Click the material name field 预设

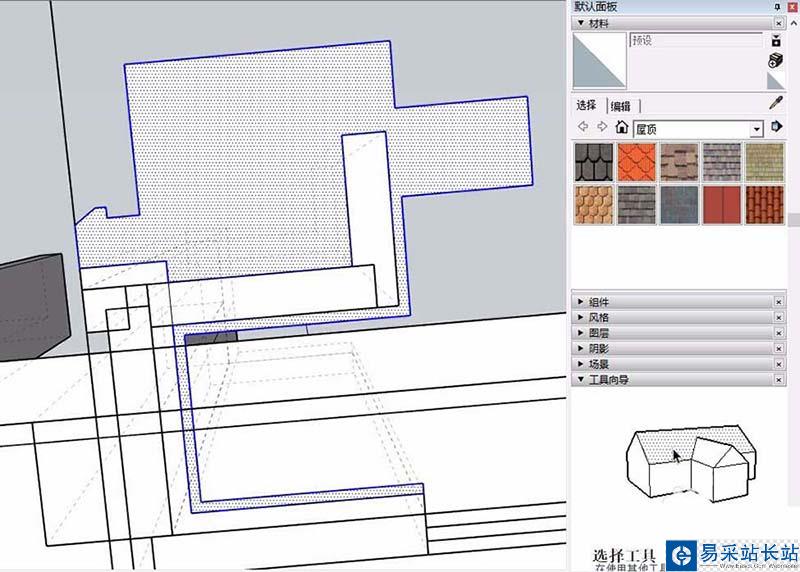pos(696,40)
